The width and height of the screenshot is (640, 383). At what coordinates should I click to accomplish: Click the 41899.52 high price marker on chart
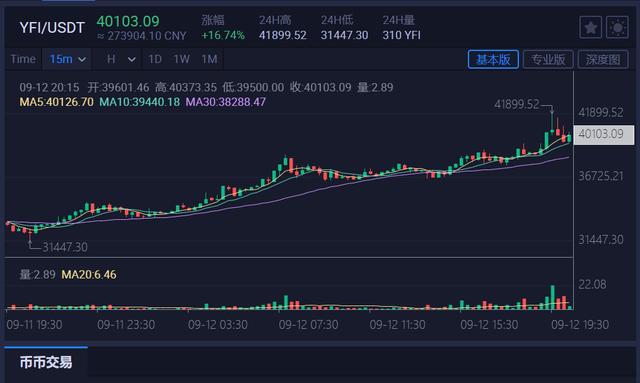516,105
